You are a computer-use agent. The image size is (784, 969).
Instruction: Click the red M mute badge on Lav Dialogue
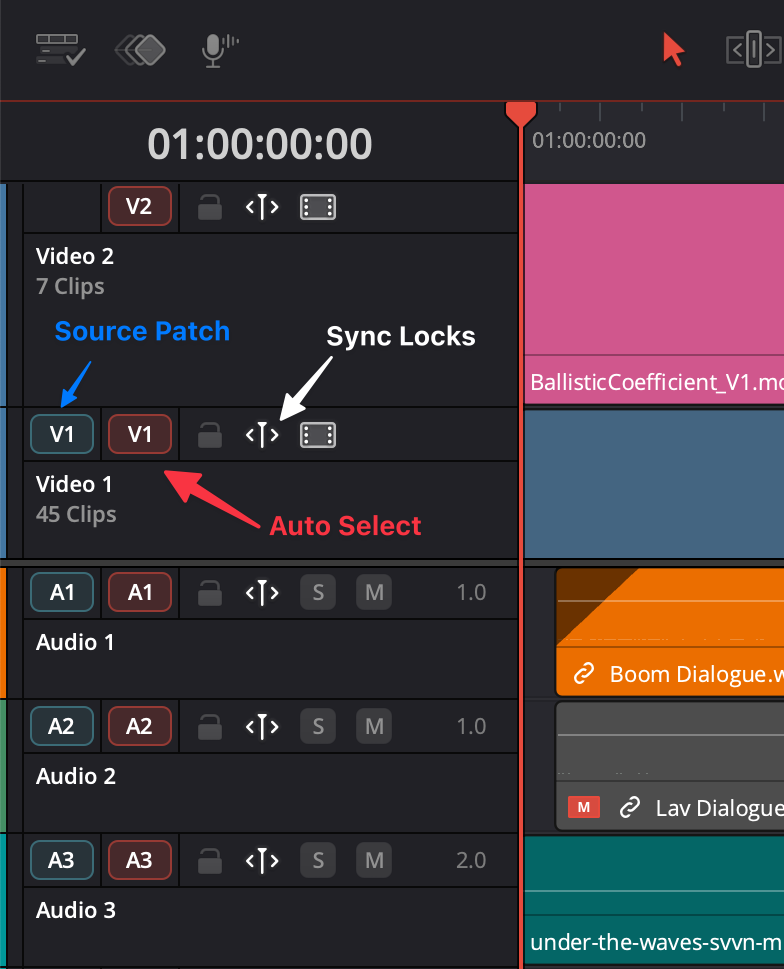(x=584, y=807)
